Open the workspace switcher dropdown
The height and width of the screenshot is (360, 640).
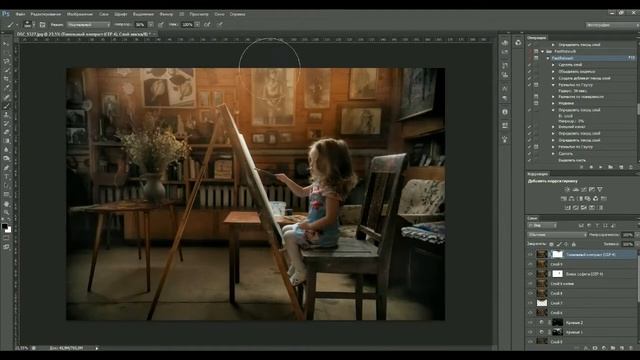(x=612, y=25)
